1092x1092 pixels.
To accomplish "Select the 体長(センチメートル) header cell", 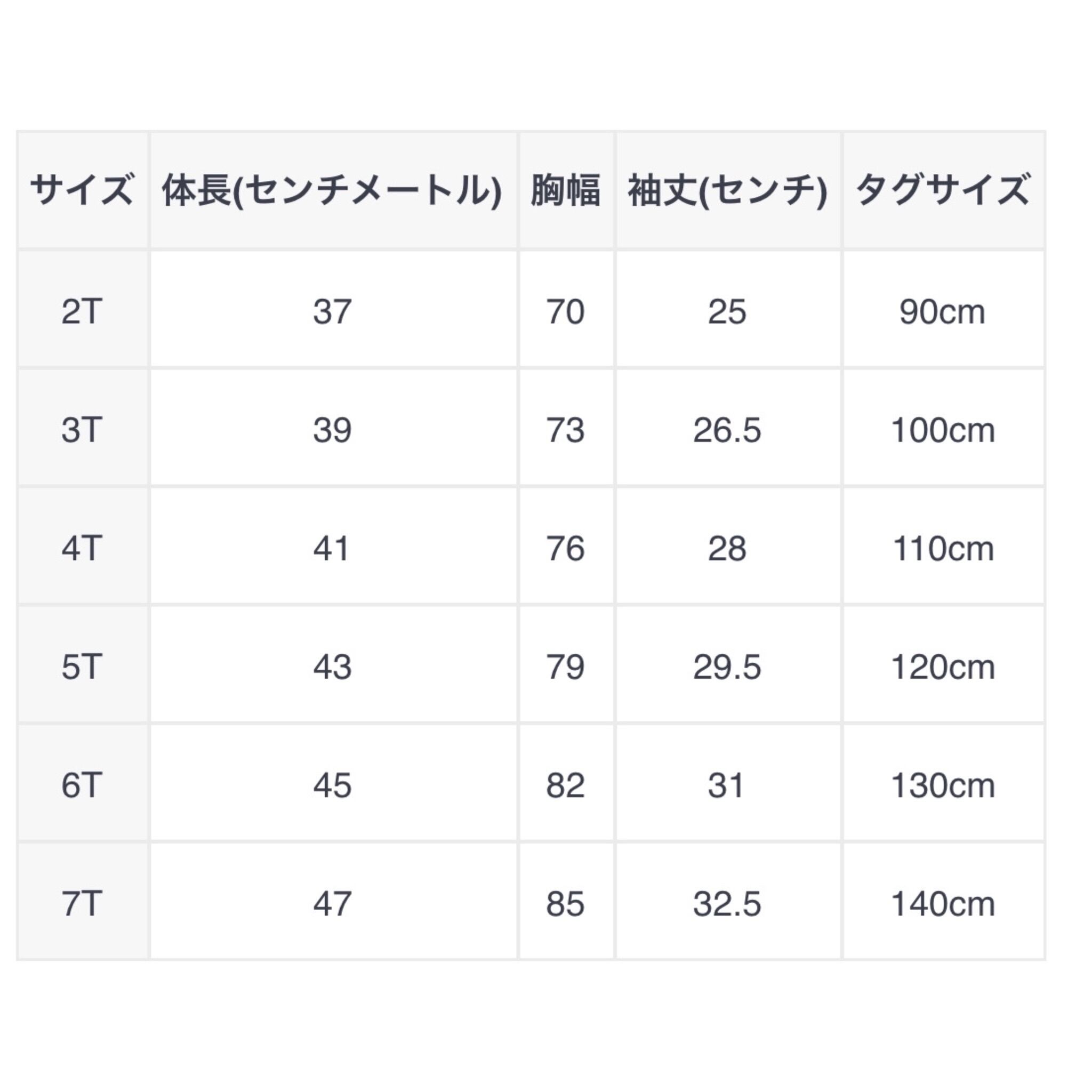I will (x=332, y=190).
